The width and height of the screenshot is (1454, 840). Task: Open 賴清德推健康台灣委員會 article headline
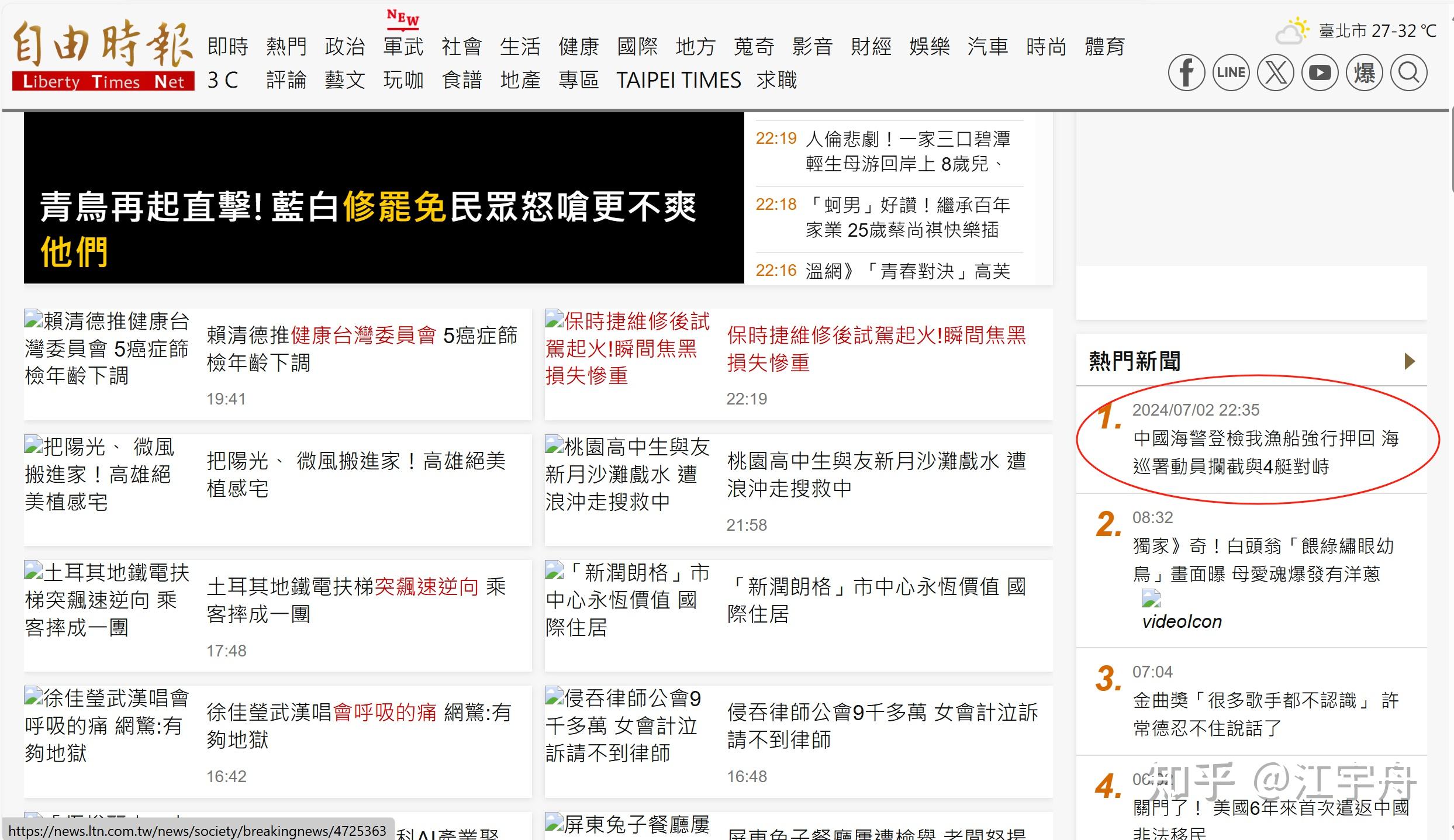coord(362,349)
